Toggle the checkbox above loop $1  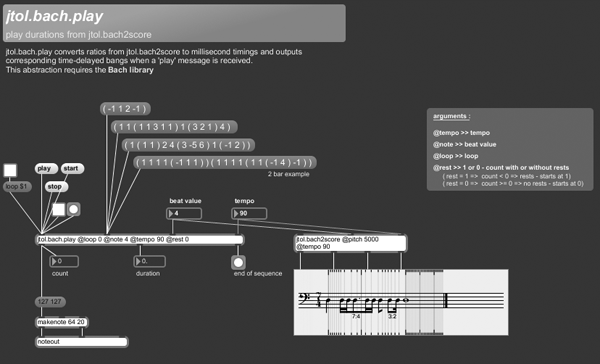[x=10, y=170]
